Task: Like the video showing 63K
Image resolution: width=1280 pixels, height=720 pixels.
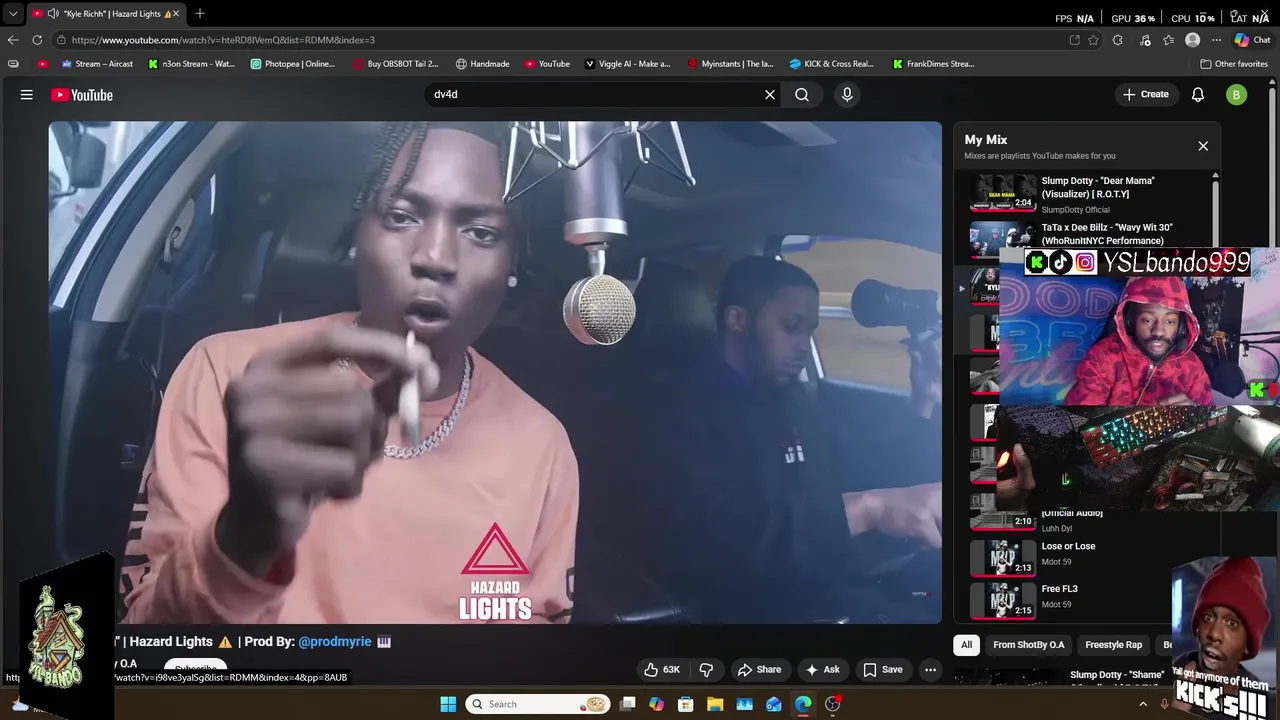Action: pos(662,670)
